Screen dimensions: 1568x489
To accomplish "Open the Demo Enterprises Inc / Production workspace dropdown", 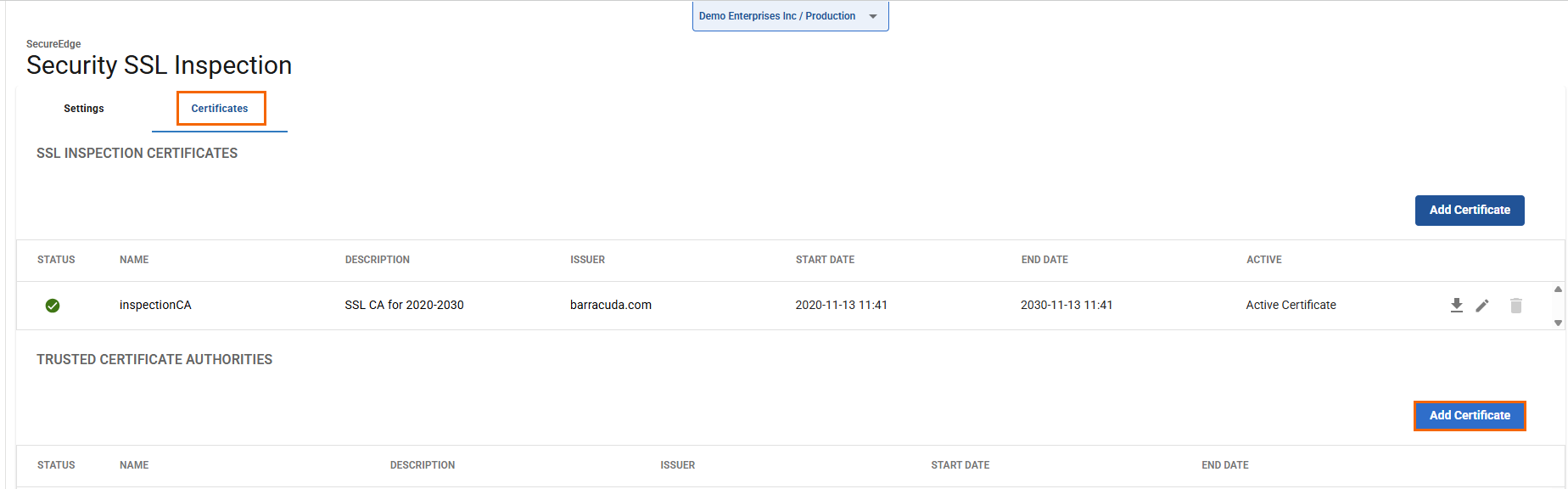I will pyautogui.click(x=777, y=16).
